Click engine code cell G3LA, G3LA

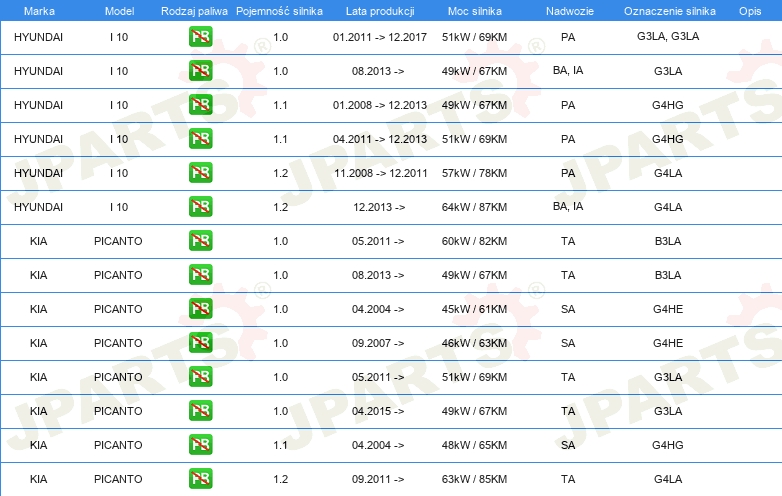point(667,37)
